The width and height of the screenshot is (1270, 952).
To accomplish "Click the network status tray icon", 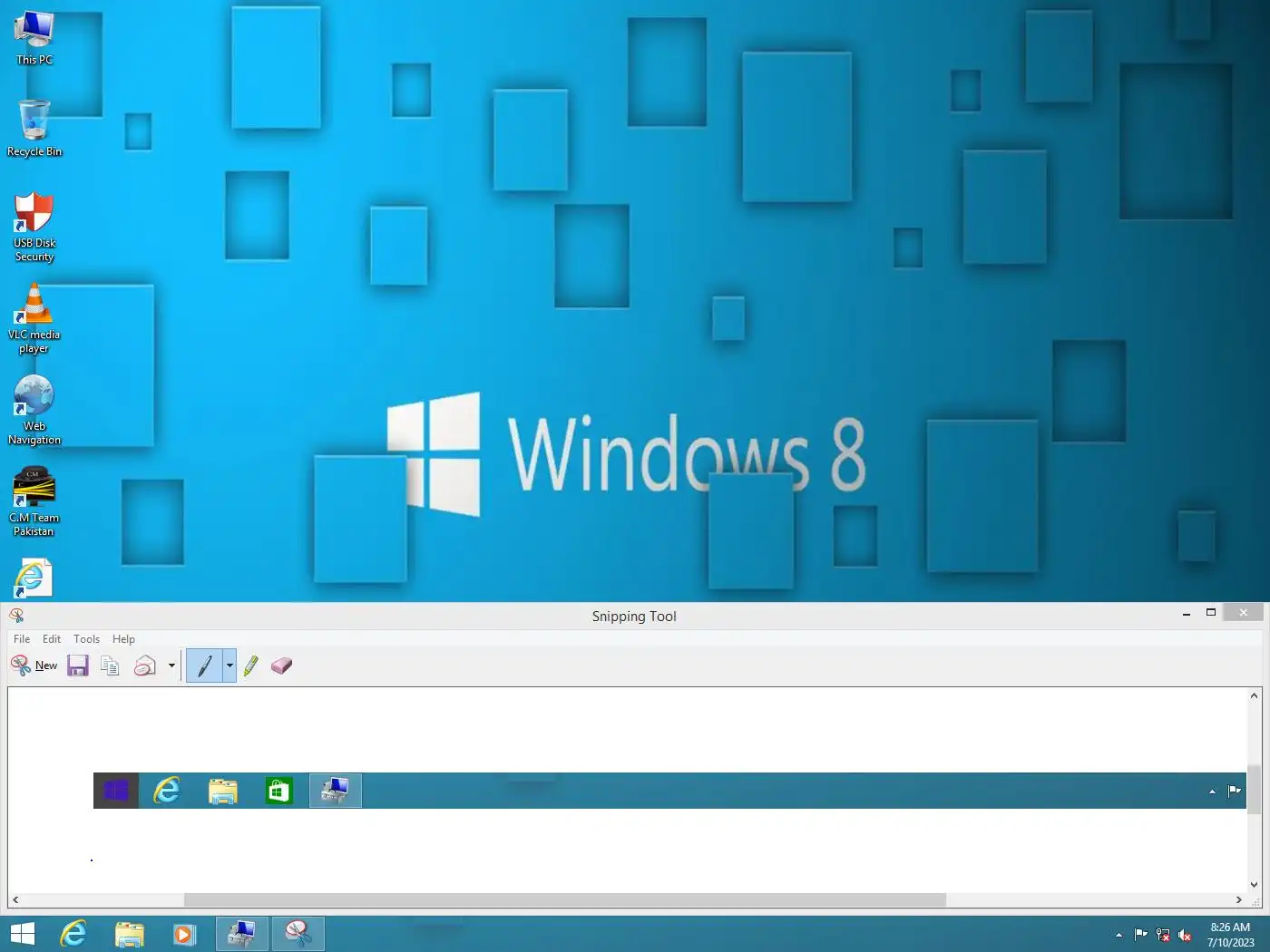I will click(1163, 935).
